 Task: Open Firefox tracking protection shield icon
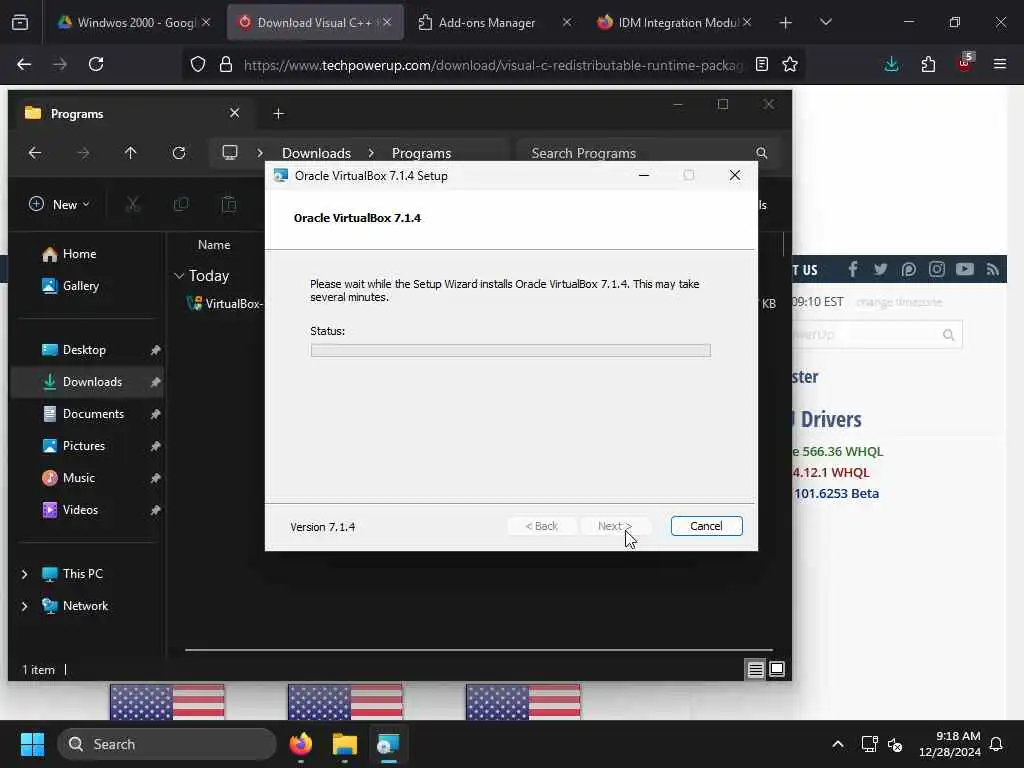198,64
